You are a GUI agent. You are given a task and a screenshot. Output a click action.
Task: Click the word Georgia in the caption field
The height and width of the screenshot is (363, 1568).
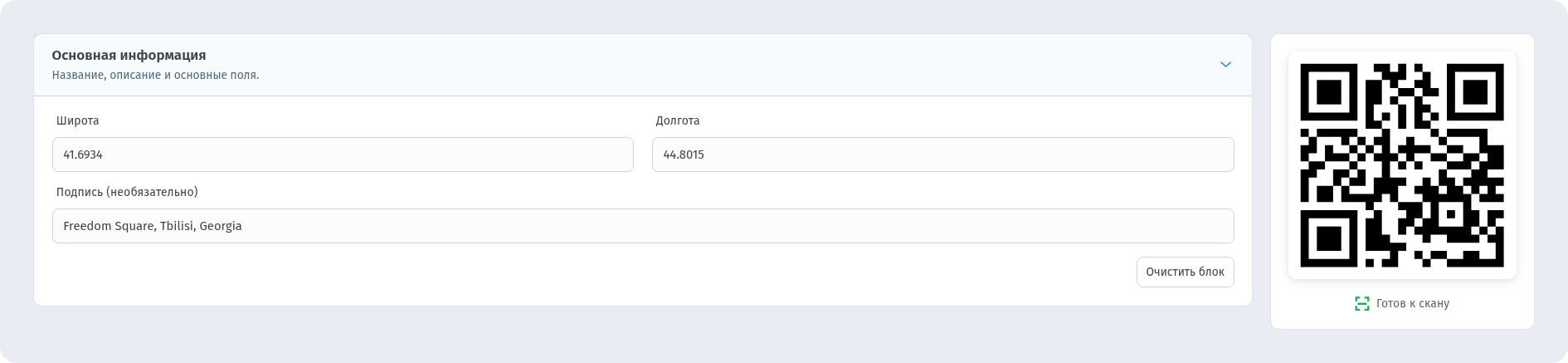221,226
